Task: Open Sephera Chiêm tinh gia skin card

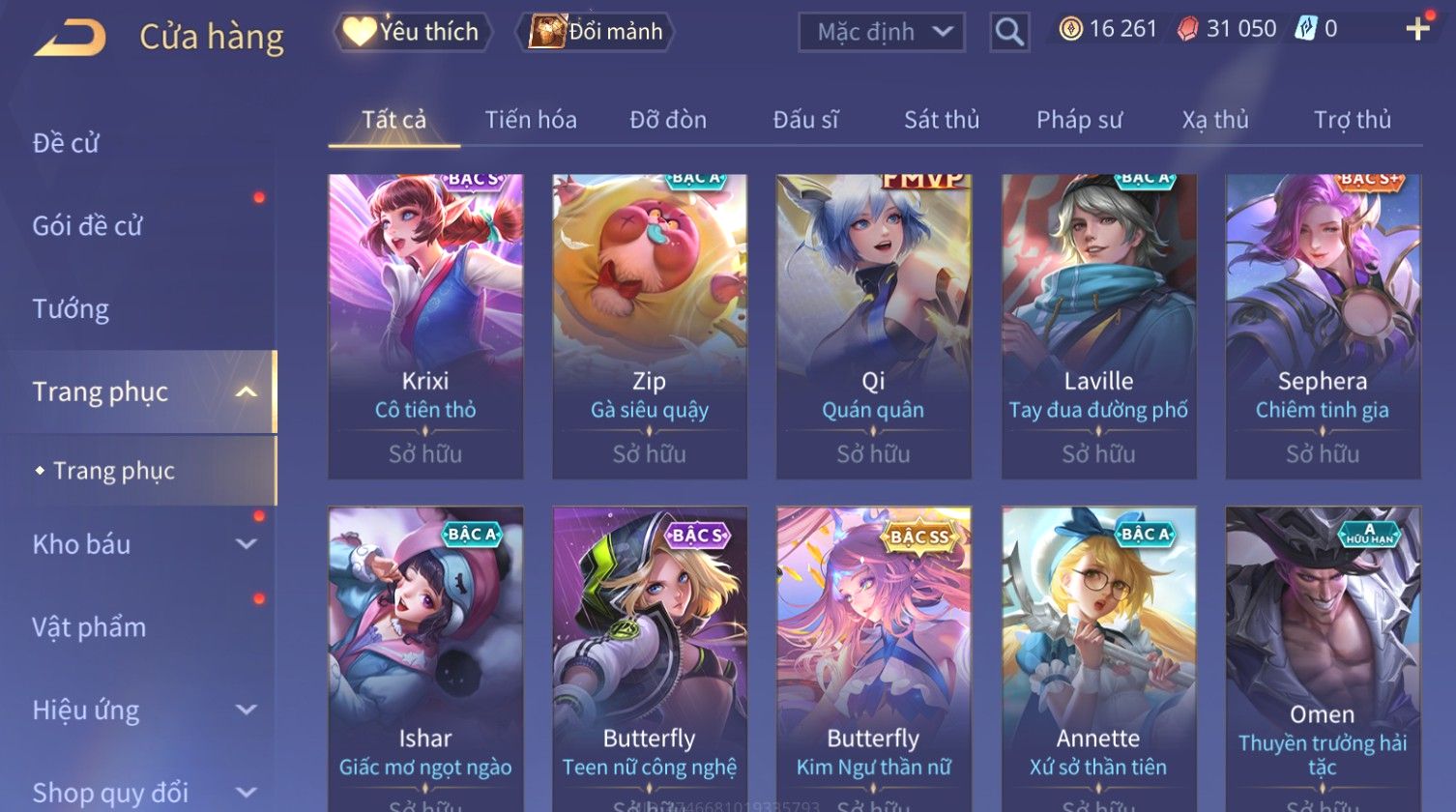Action: point(1323,327)
